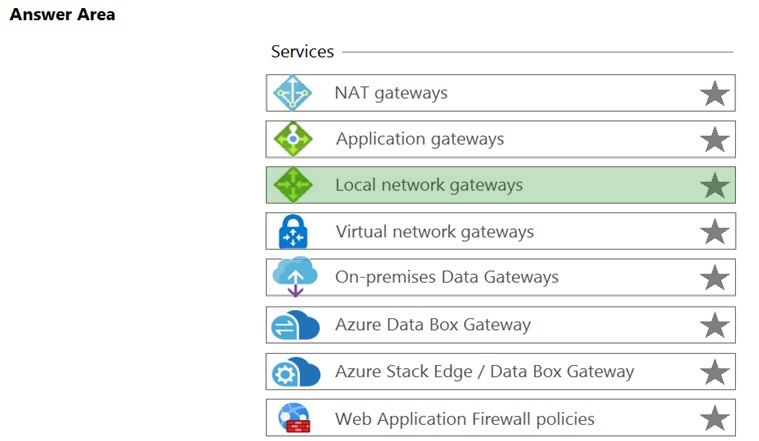The image size is (759, 441).
Task: Click the Azure Data Box Gateway icon
Action: coord(294,325)
